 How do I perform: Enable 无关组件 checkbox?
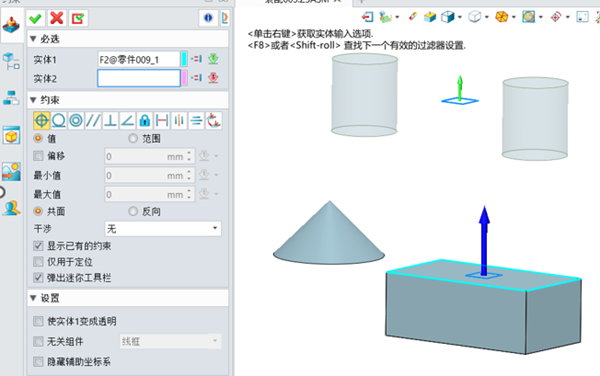pos(38,341)
